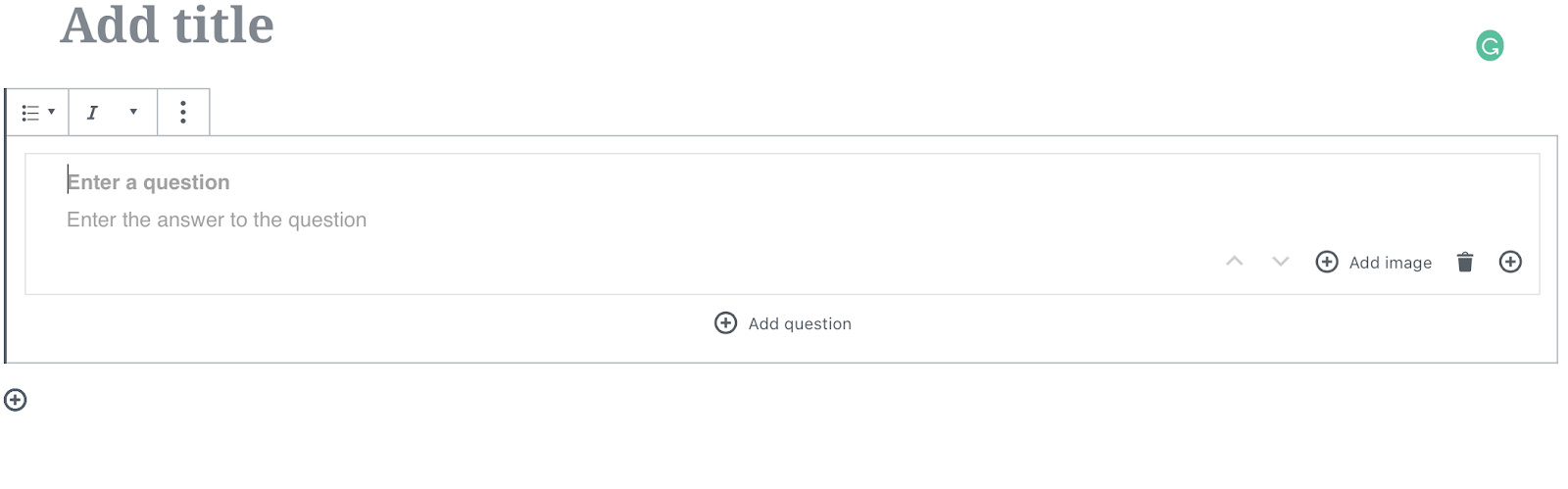Open the three-dot more options menu

183,112
